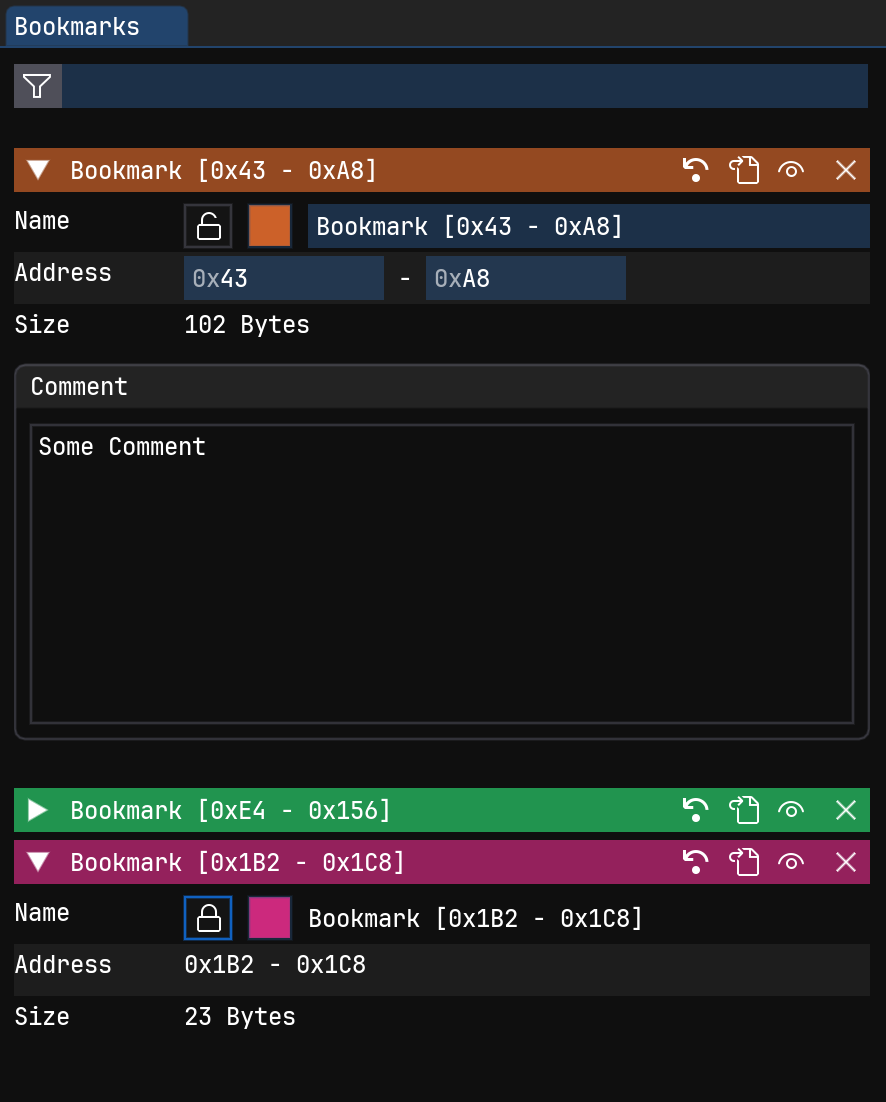Unlock the 0x1B2 - 0x1C8 bookmark
Viewport: 886px width, 1102px height.
click(x=208, y=918)
